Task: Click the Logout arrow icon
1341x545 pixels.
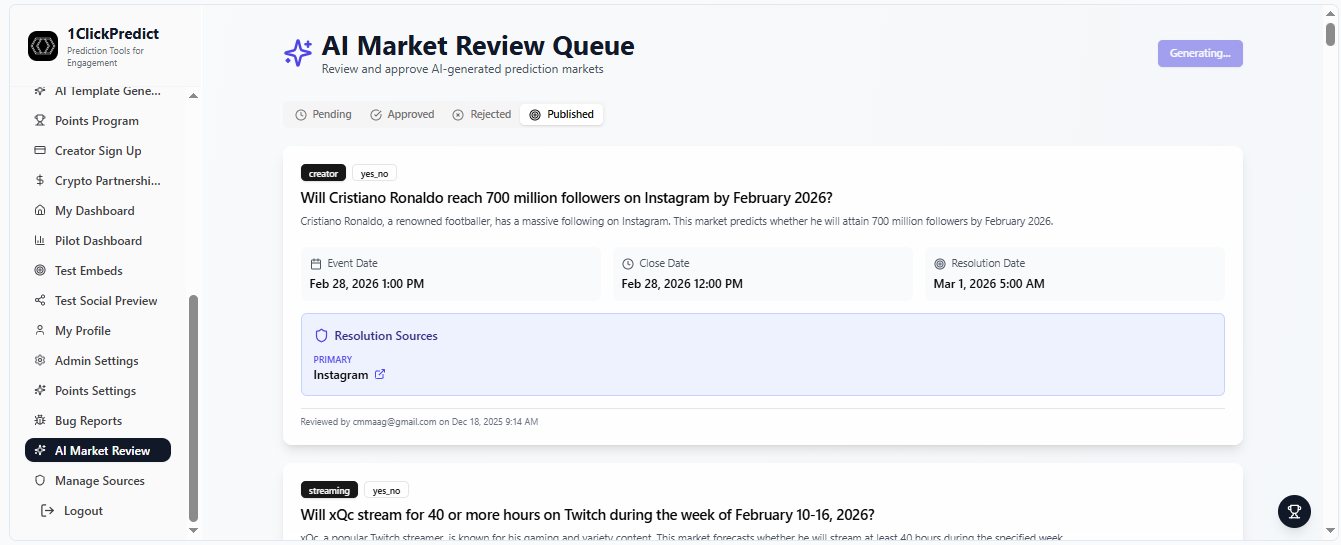Action: click(x=47, y=511)
